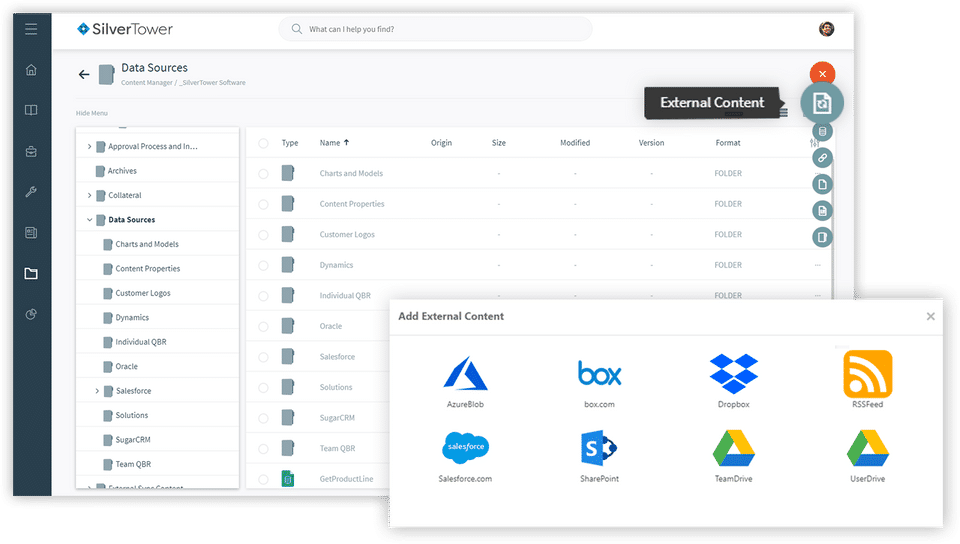
Task: Close the floating action menu with orange X
Action: pos(822,74)
